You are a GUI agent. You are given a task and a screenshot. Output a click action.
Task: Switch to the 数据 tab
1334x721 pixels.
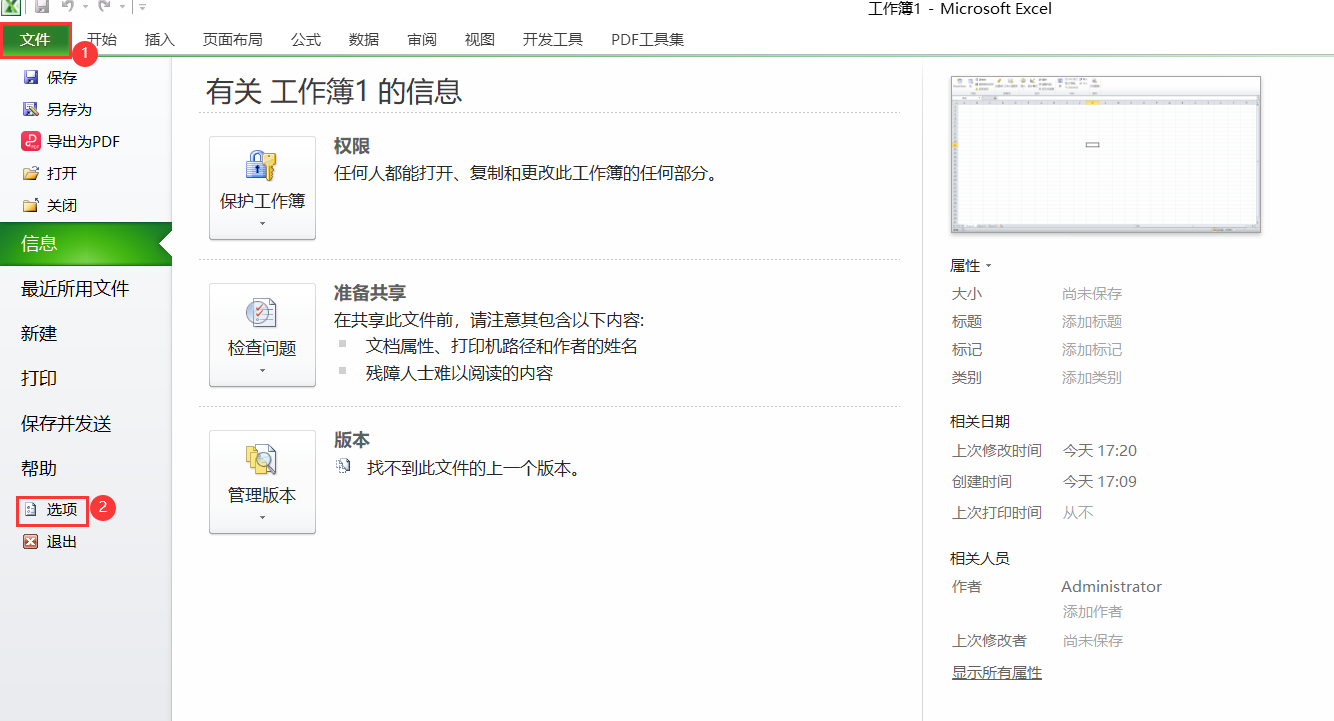(364, 40)
